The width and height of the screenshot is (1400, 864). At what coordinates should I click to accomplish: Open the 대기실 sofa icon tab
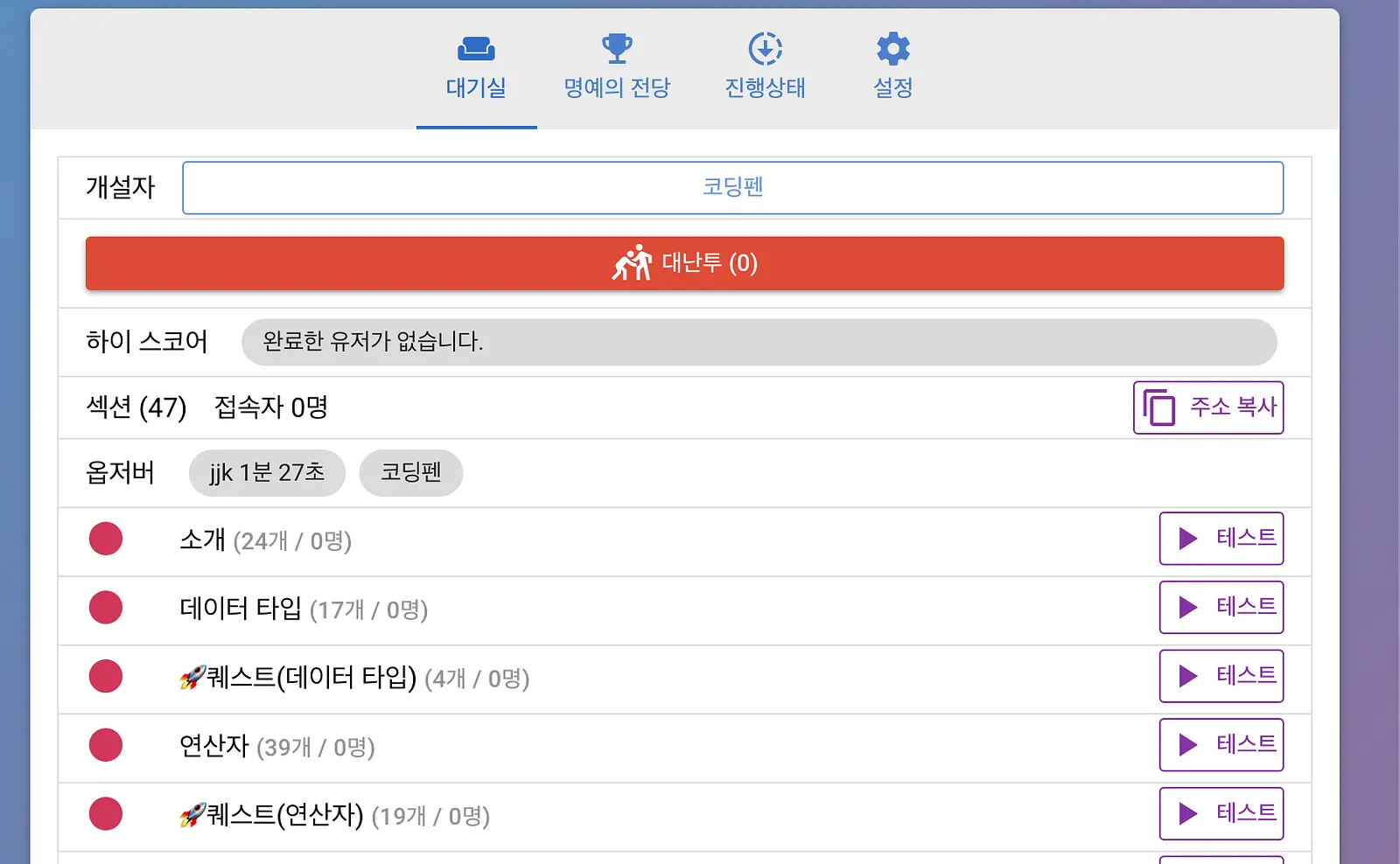[x=476, y=48]
